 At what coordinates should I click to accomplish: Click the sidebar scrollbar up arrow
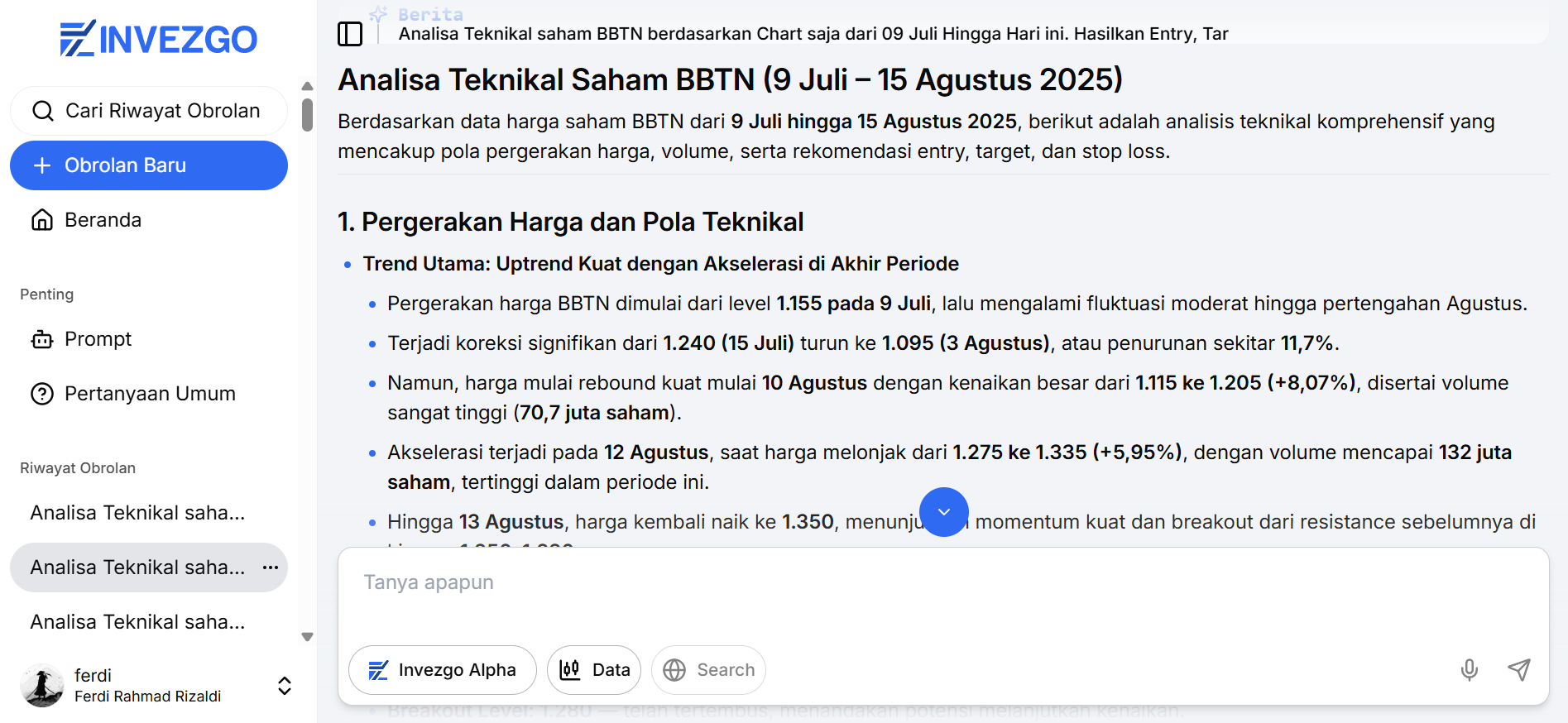307,86
